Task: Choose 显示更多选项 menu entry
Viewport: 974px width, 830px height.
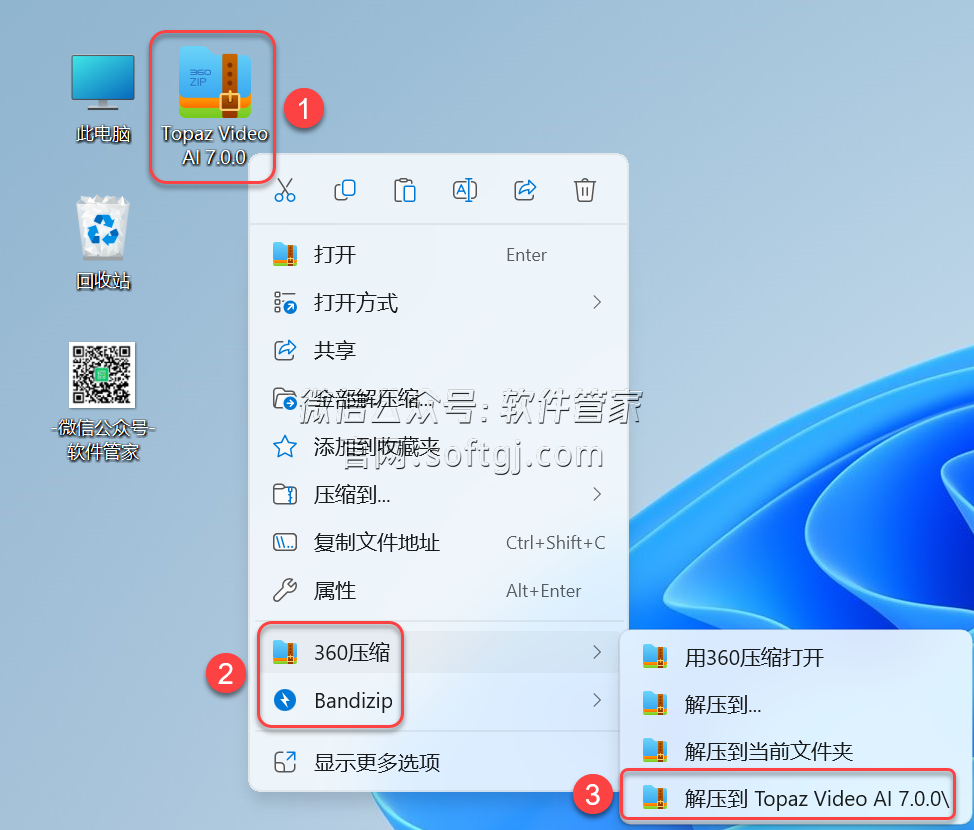Action: 440,762
